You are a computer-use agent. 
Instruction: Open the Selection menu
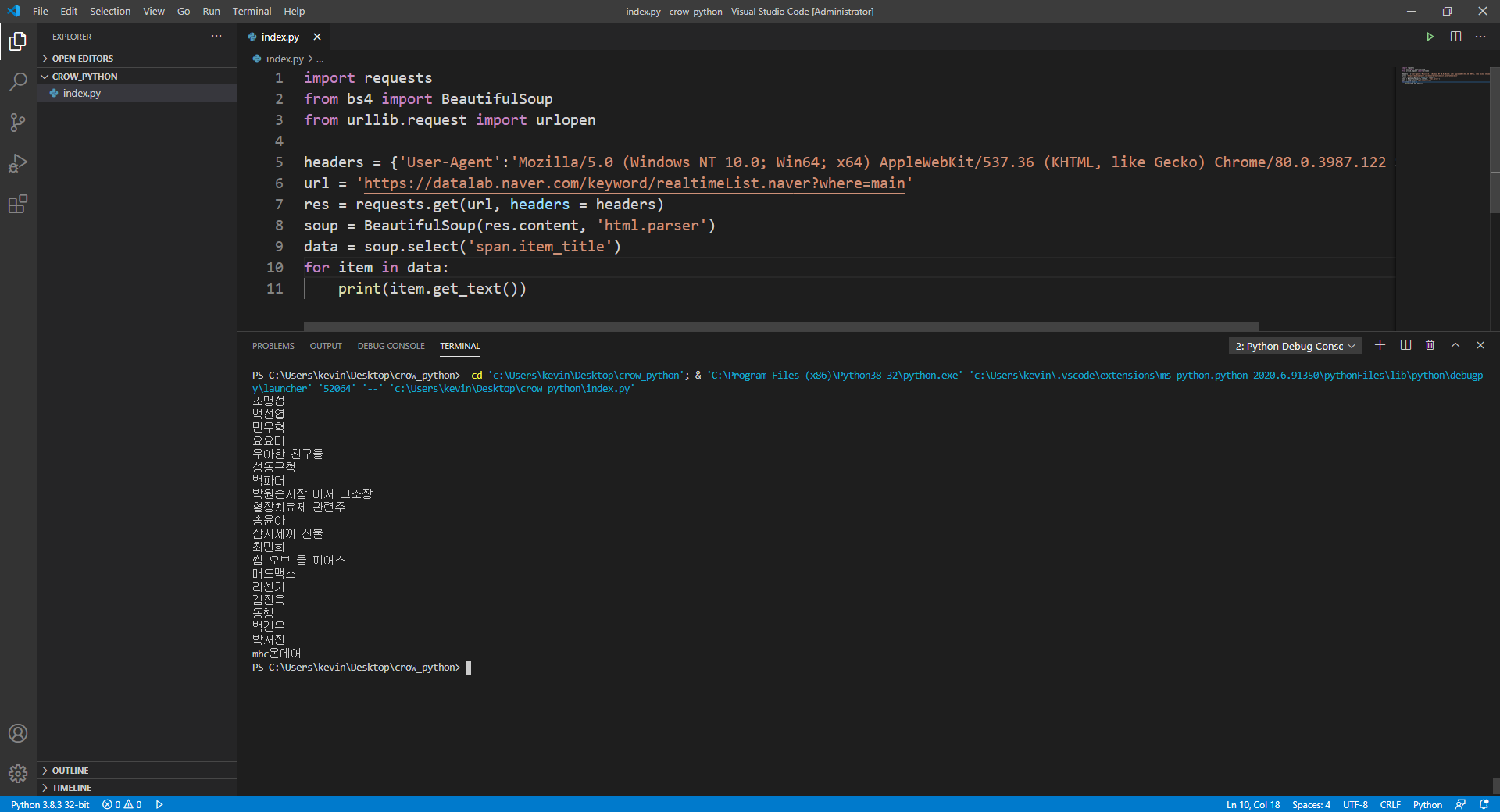tap(110, 11)
